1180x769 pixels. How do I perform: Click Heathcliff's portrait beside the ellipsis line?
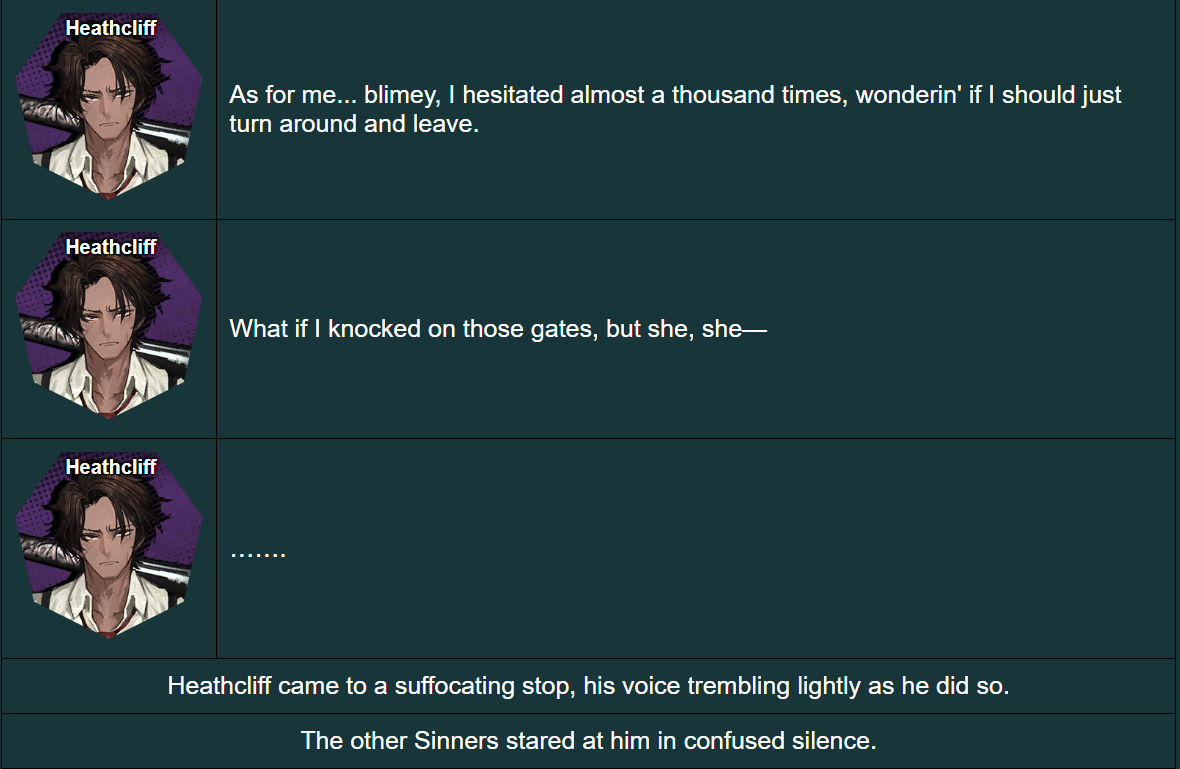click(109, 550)
